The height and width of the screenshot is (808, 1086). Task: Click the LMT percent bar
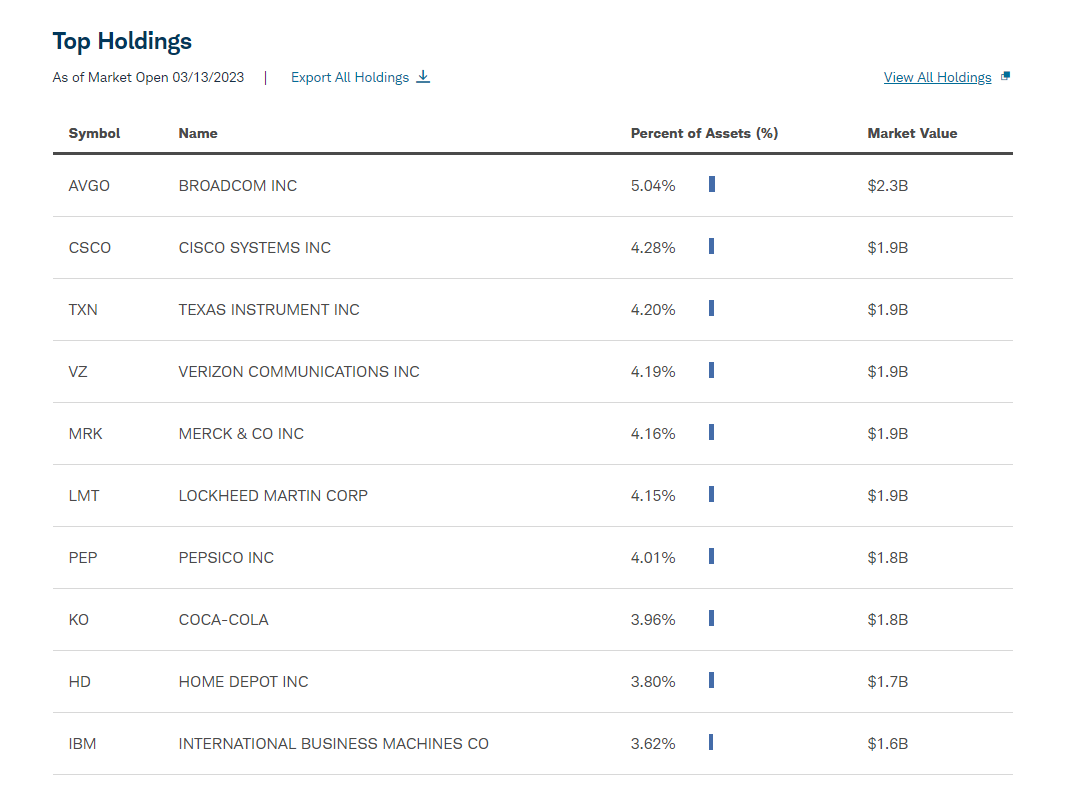[711, 494]
